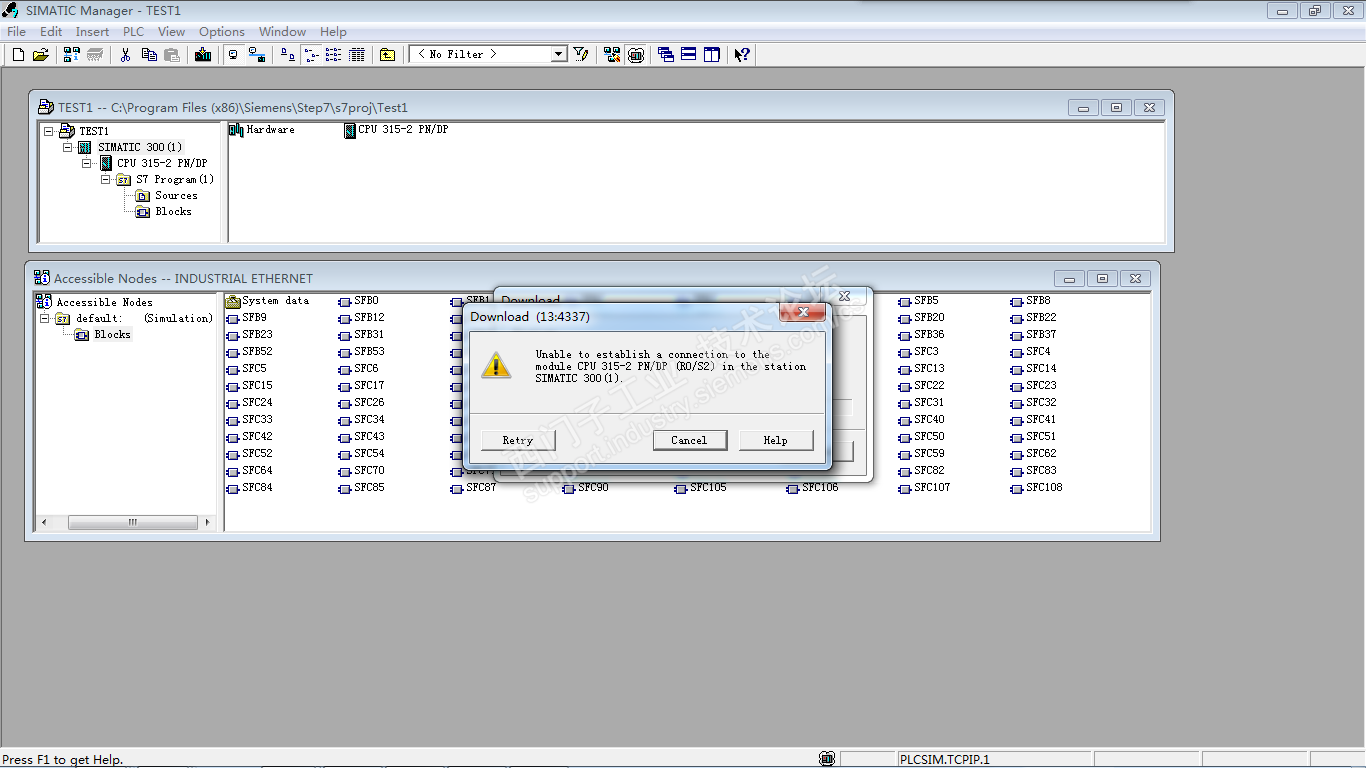
Task: Collapse the default: (Simulation) tree node
Action: tap(45, 318)
